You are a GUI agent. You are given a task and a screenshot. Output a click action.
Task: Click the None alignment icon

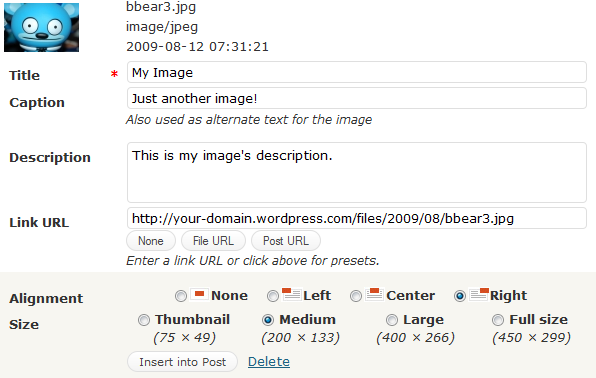point(199,295)
